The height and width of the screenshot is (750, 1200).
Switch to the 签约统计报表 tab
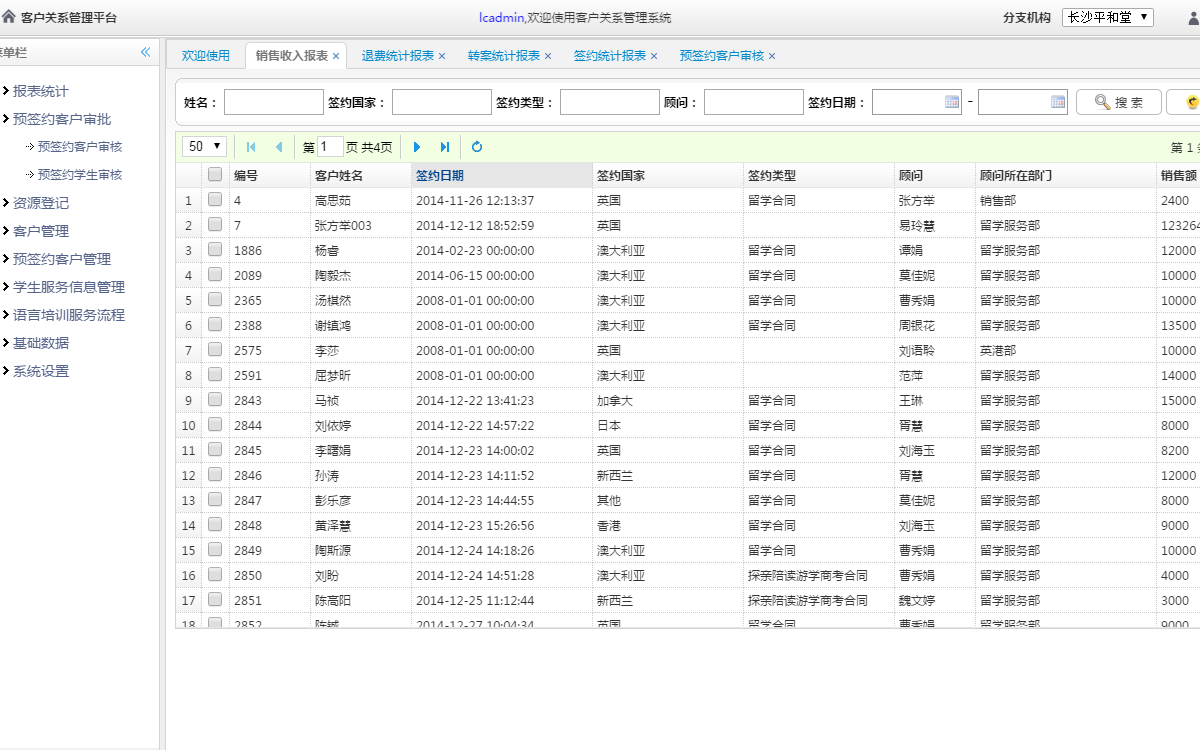coord(609,56)
